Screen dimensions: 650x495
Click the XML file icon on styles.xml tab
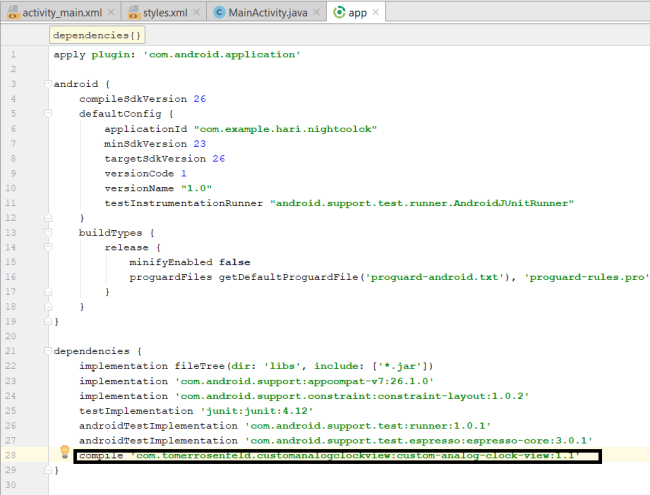tap(133, 12)
